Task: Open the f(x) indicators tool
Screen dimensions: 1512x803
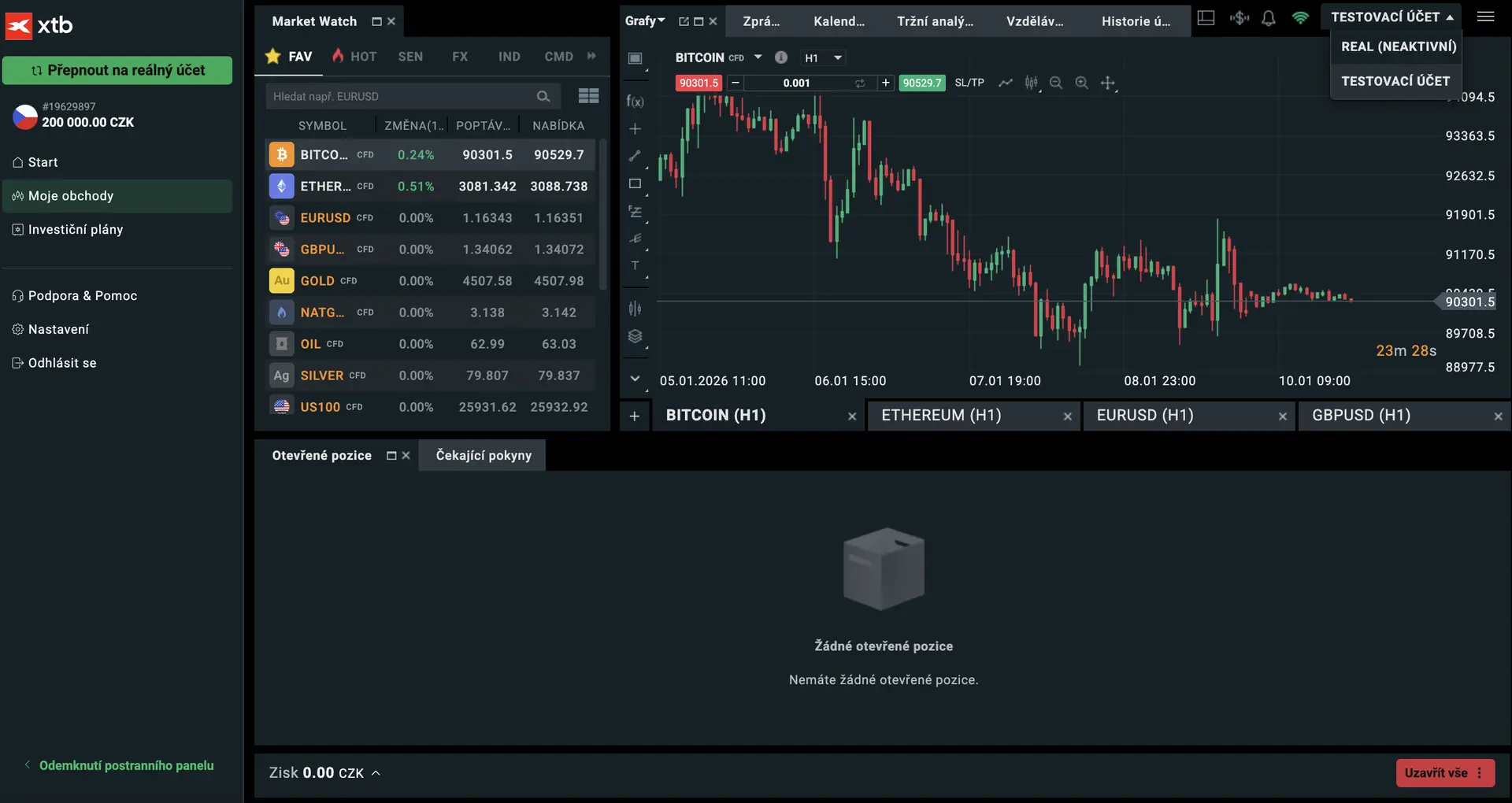Action: 635,101
